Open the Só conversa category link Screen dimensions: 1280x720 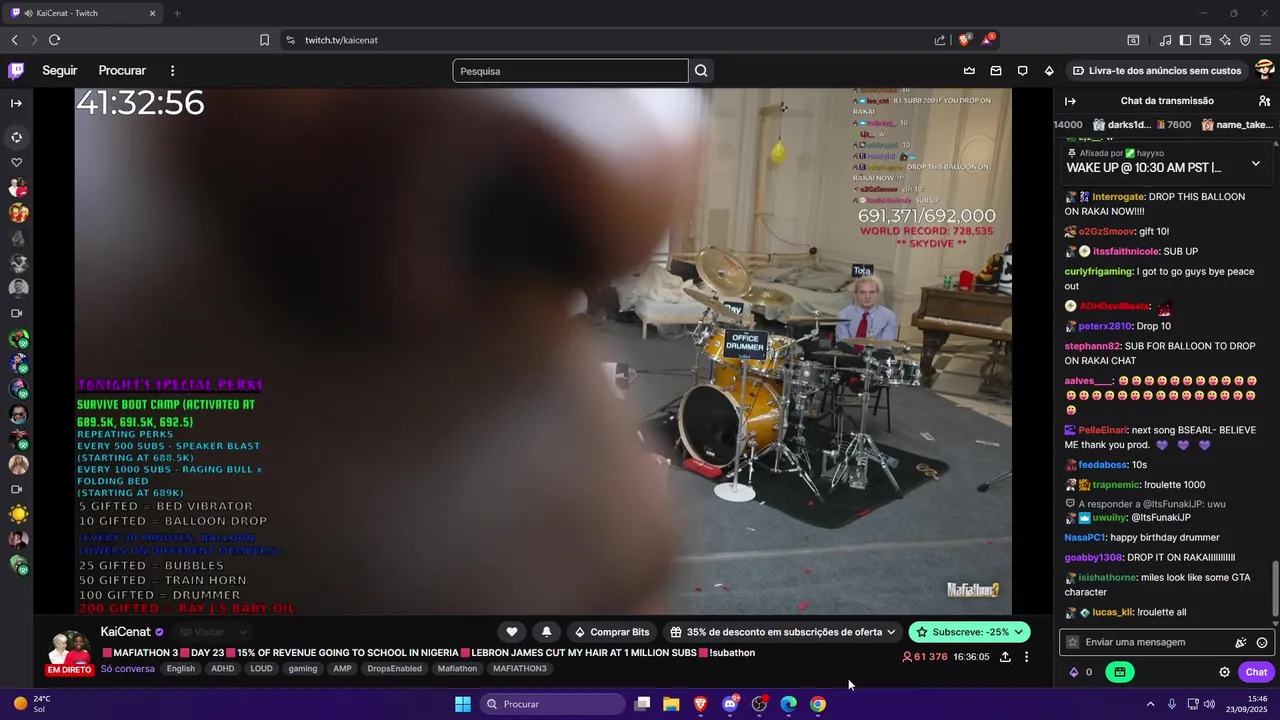128,669
